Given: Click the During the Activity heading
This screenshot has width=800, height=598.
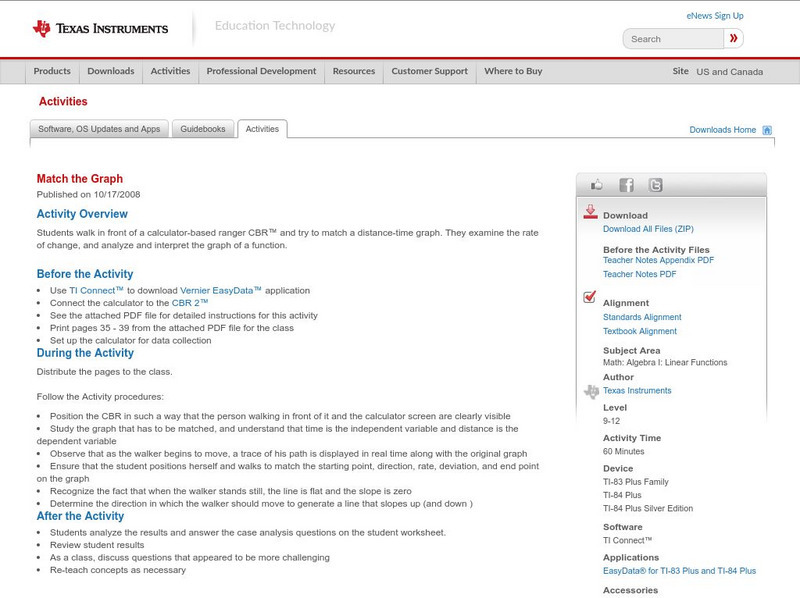Looking at the screenshot, I should pos(85,353).
